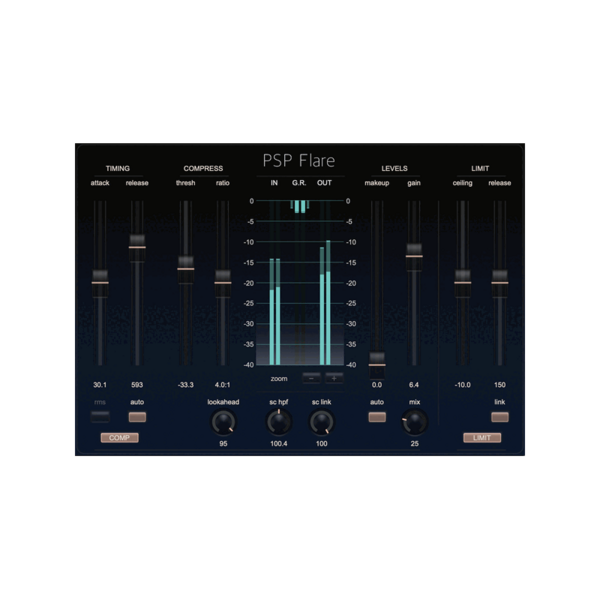600x600 pixels.
Task: Click the ratio value 4.0:1
Action: click(x=222, y=385)
